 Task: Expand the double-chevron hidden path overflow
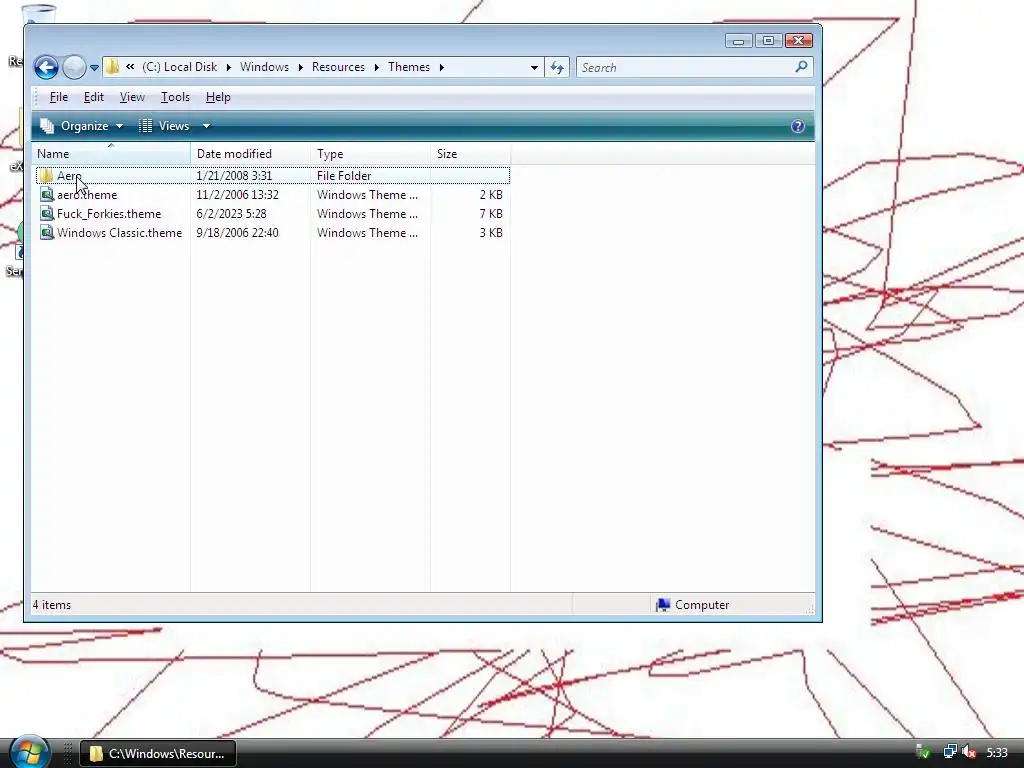click(x=131, y=67)
